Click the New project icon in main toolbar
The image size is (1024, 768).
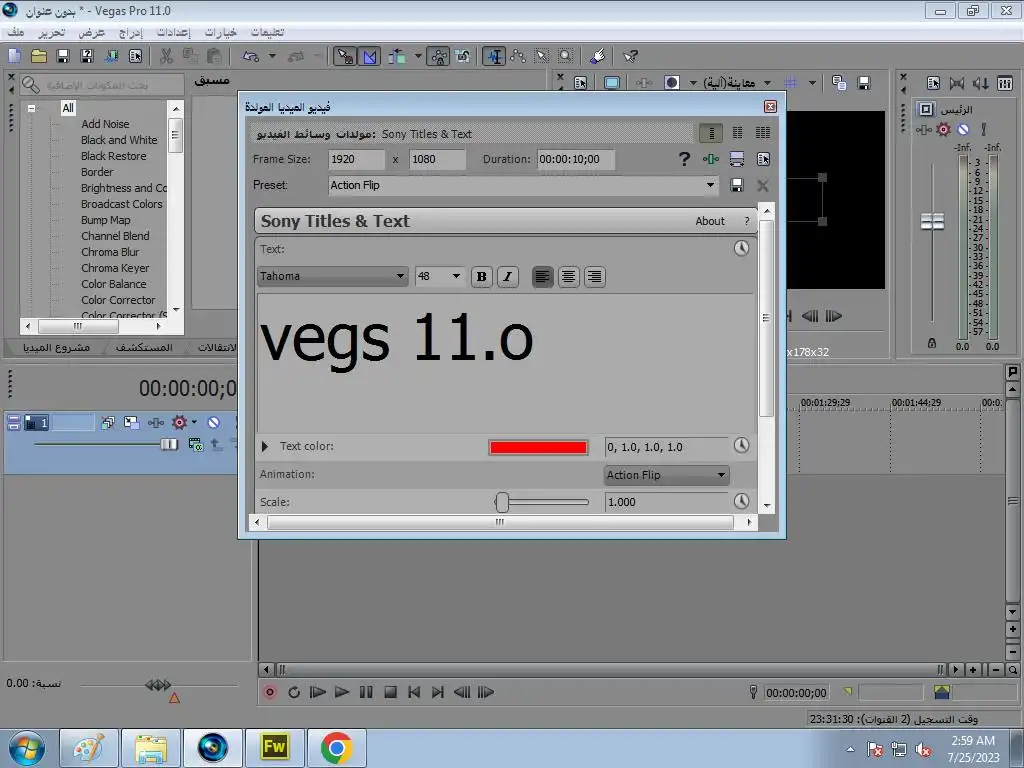click(x=14, y=56)
